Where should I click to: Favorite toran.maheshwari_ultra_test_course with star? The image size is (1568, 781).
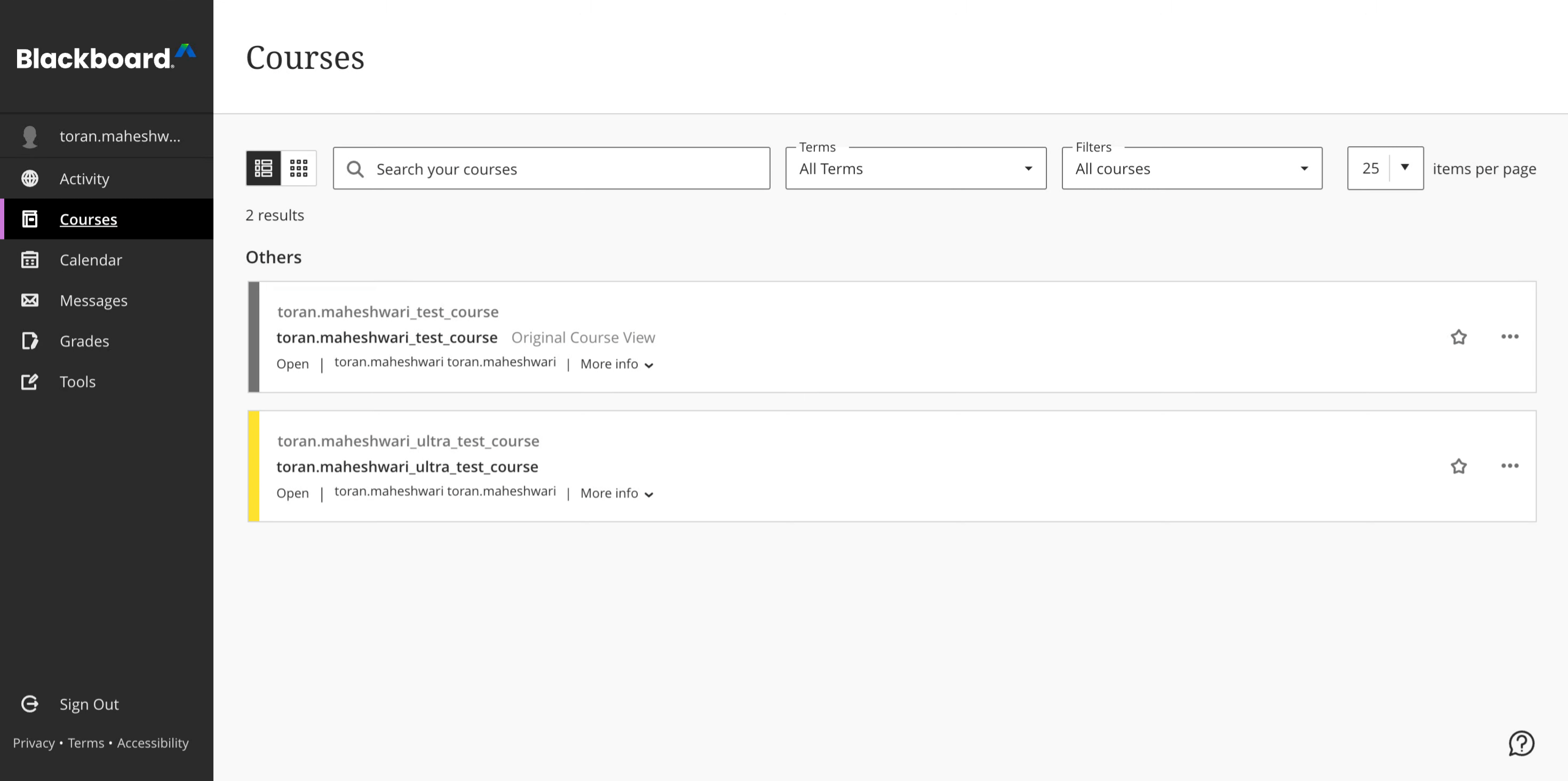click(x=1459, y=466)
